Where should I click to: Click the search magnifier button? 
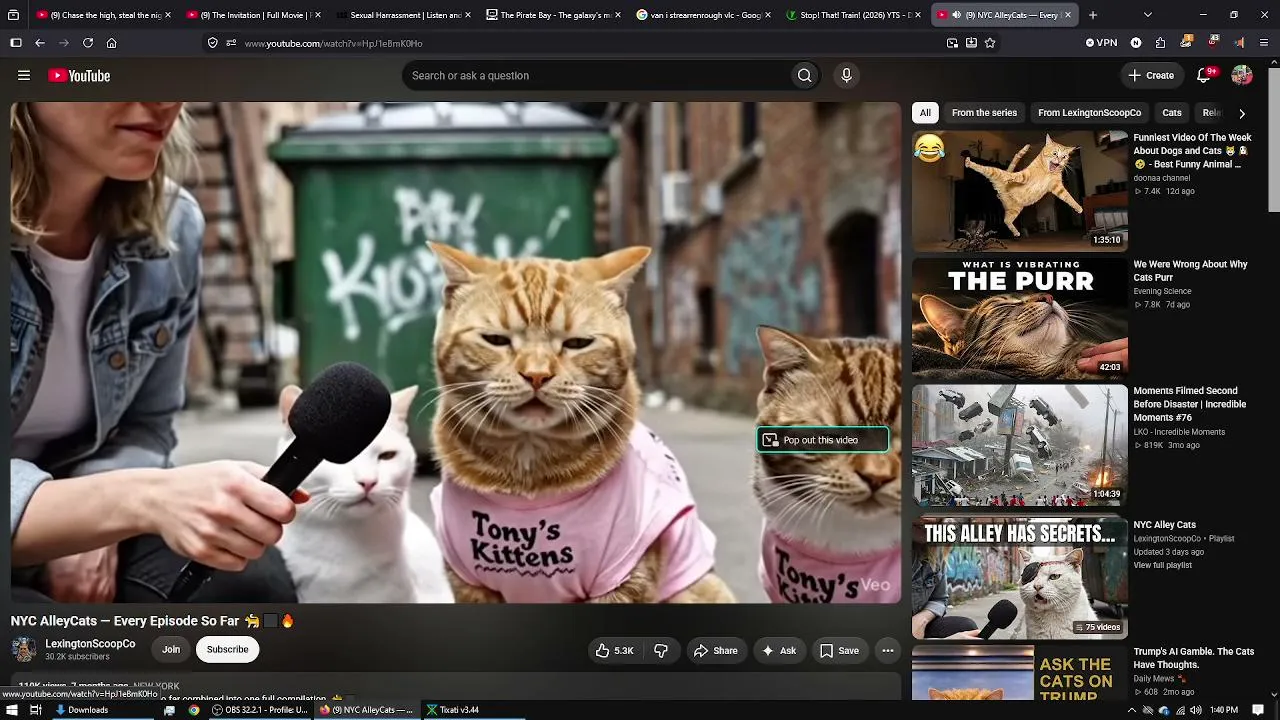tap(804, 76)
